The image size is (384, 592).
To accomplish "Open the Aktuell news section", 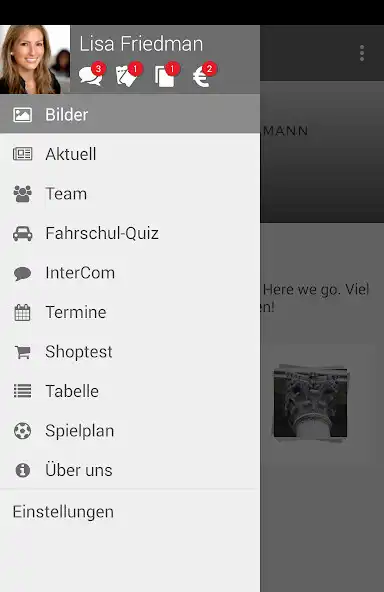I will (x=130, y=154).
